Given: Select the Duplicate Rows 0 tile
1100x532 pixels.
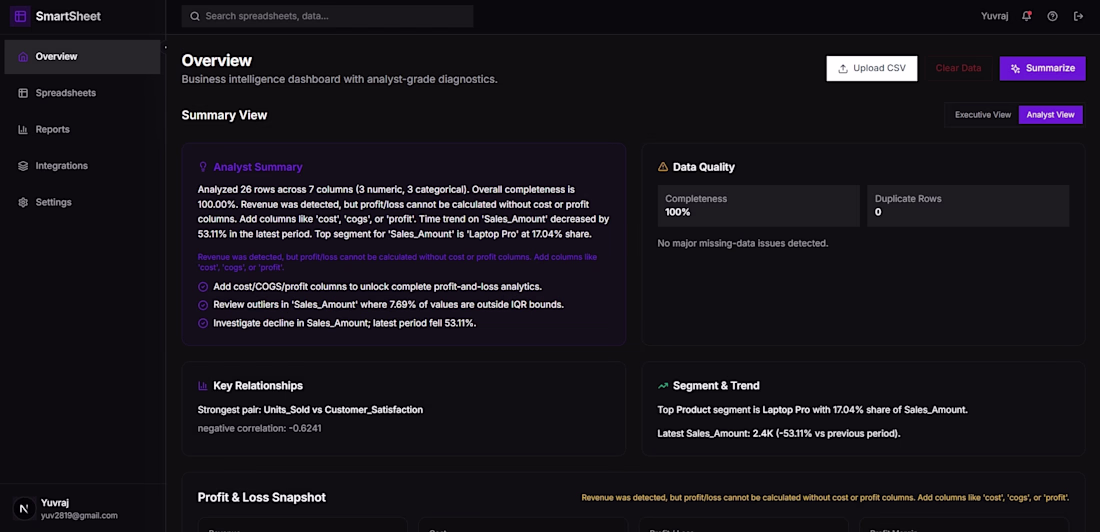Looking at the screenshot, I should [968, 206].
